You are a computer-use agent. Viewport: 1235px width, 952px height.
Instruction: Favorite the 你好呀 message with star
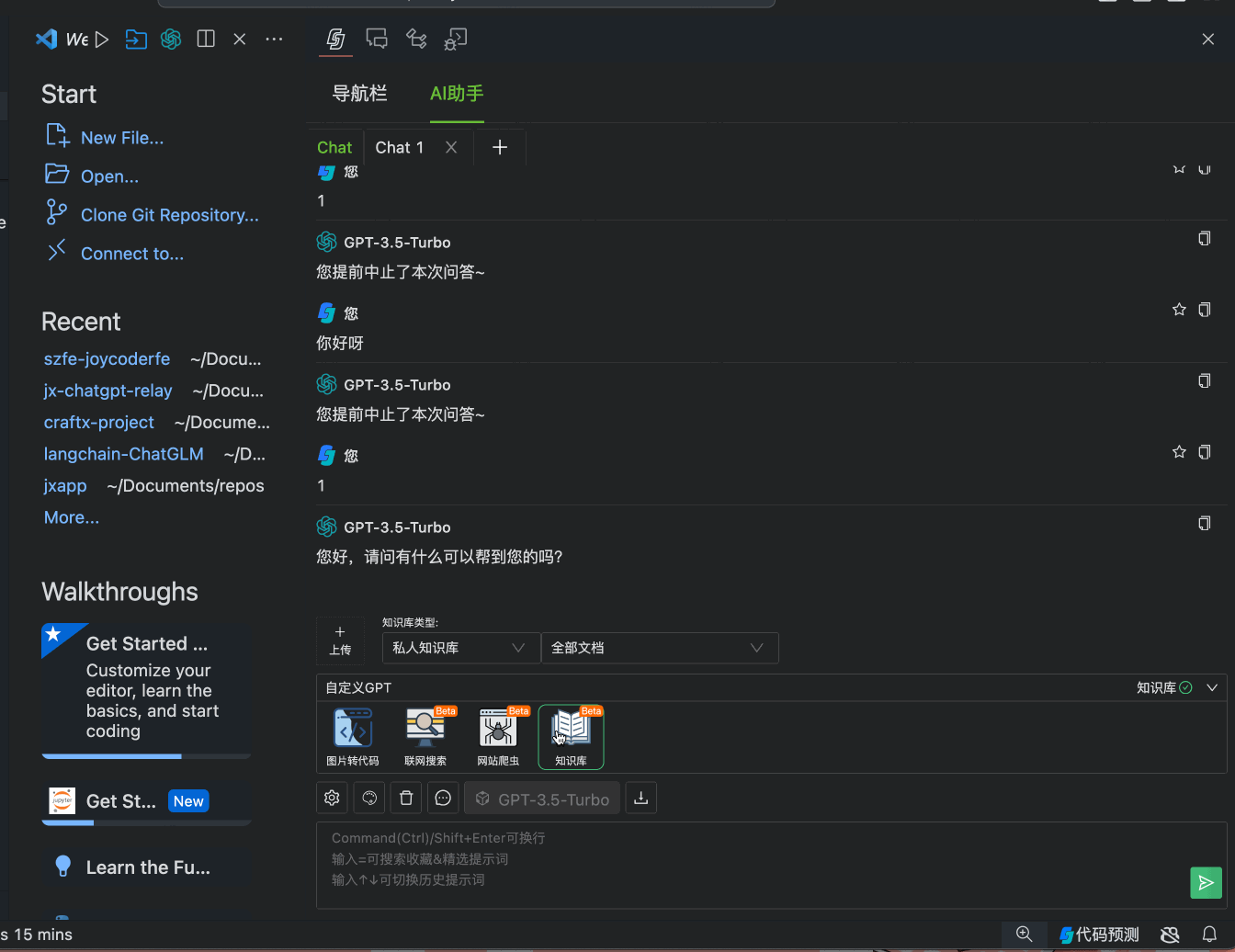point(1179,310)
